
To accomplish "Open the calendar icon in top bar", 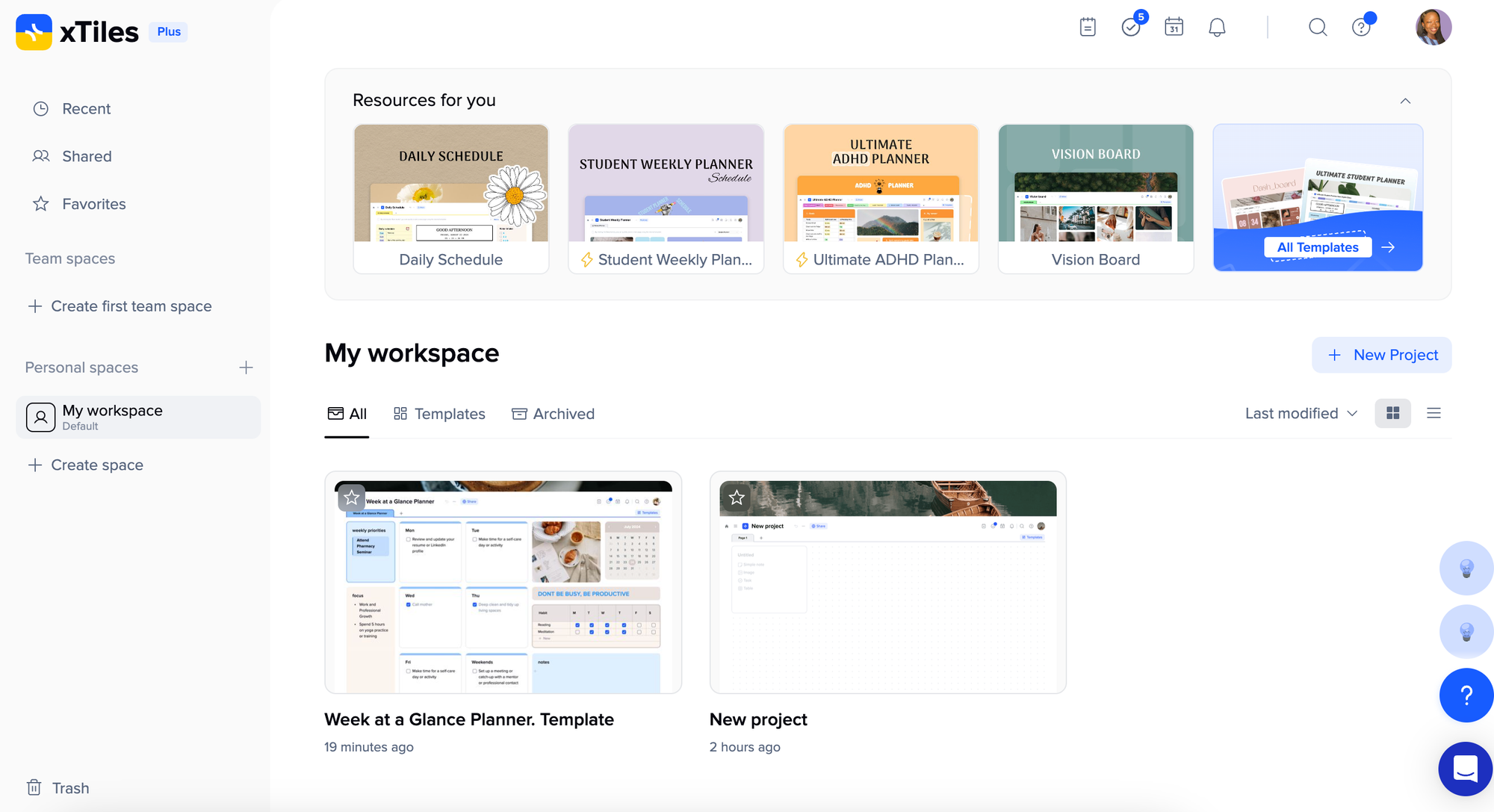I will [1174, 28].
